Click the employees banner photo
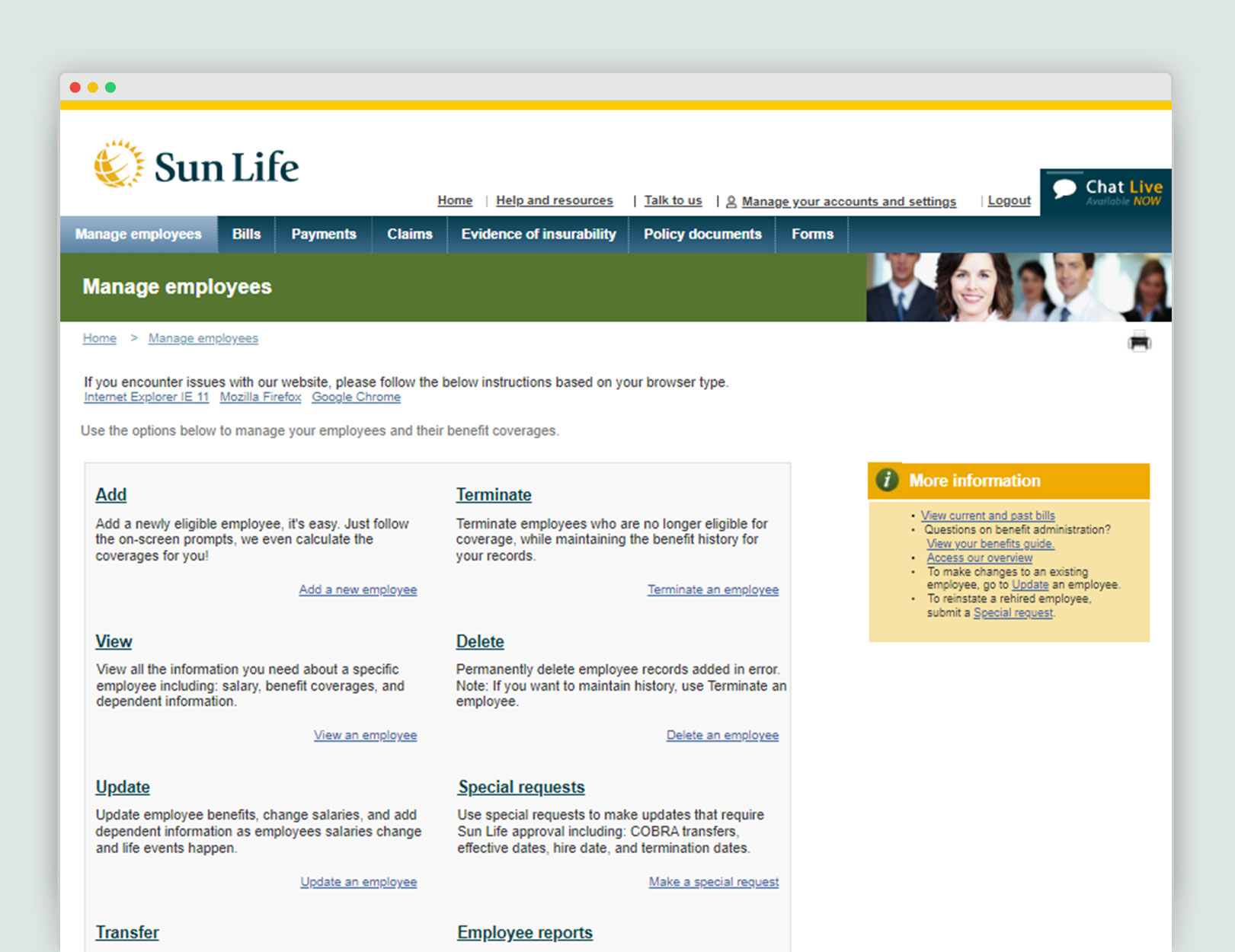 click(x=1019, y=287)
